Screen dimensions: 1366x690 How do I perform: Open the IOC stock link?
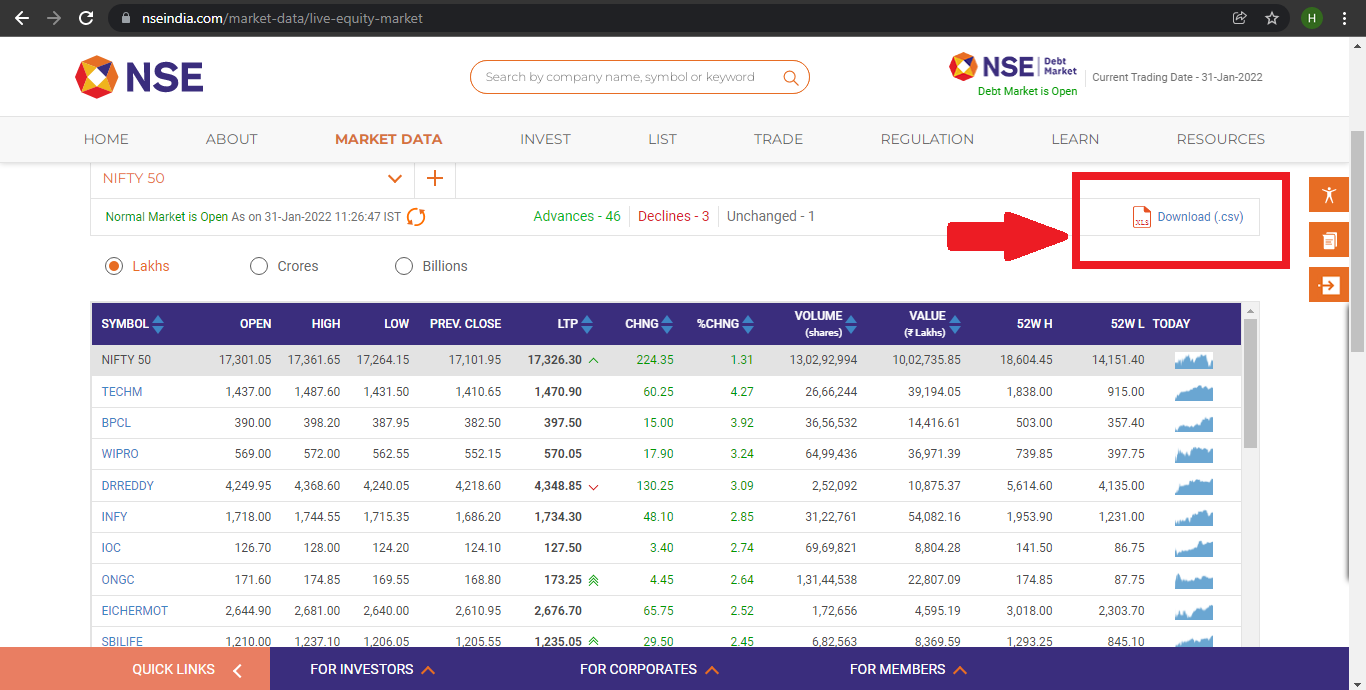tap(111, 548)
